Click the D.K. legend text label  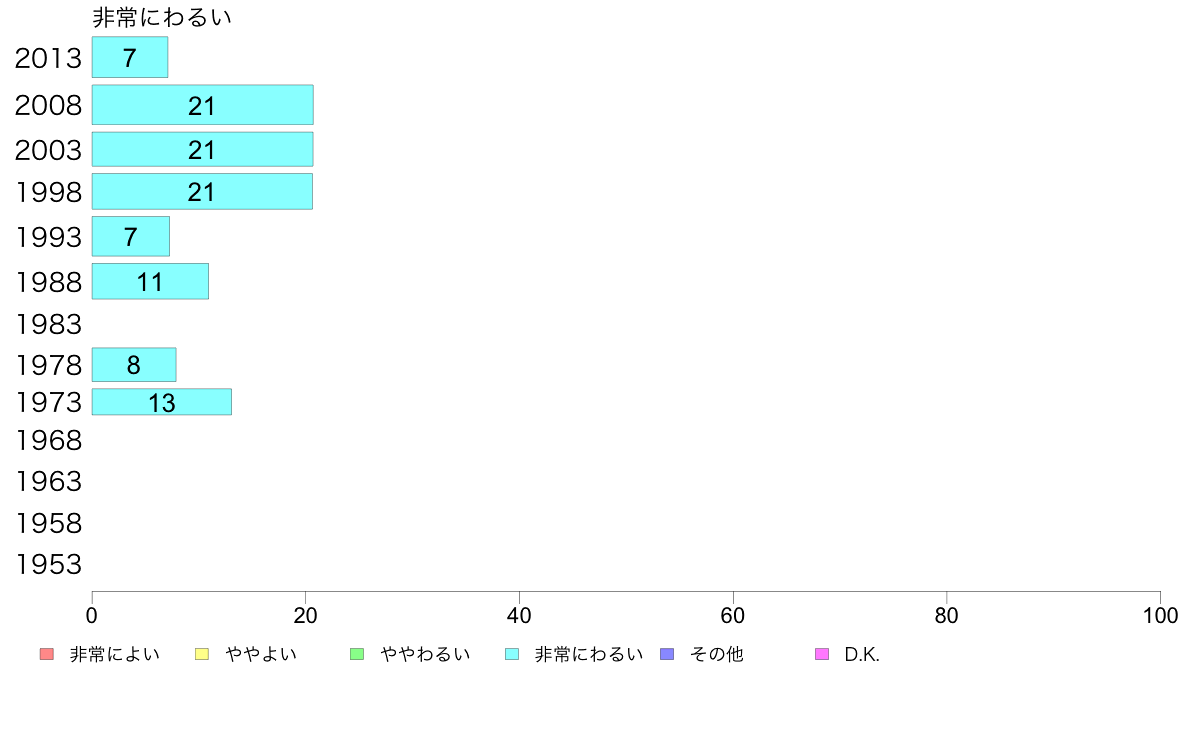[862, 655]
